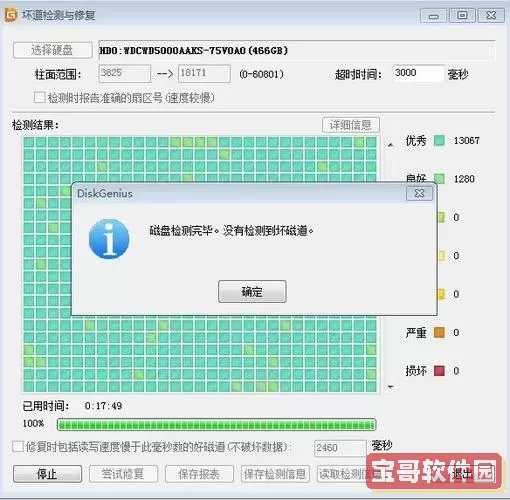Image resolution: width=510 pixels, height=500 pixels.
Task: Minimize the bad track detection window
Action: 433,16
